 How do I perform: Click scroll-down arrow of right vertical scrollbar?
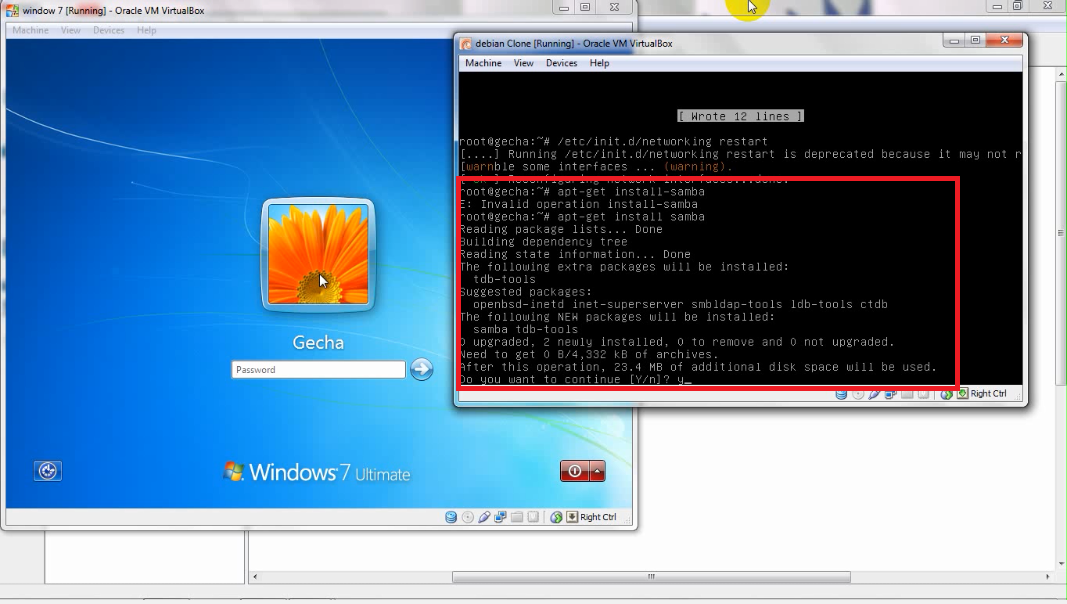point(1062,564)
